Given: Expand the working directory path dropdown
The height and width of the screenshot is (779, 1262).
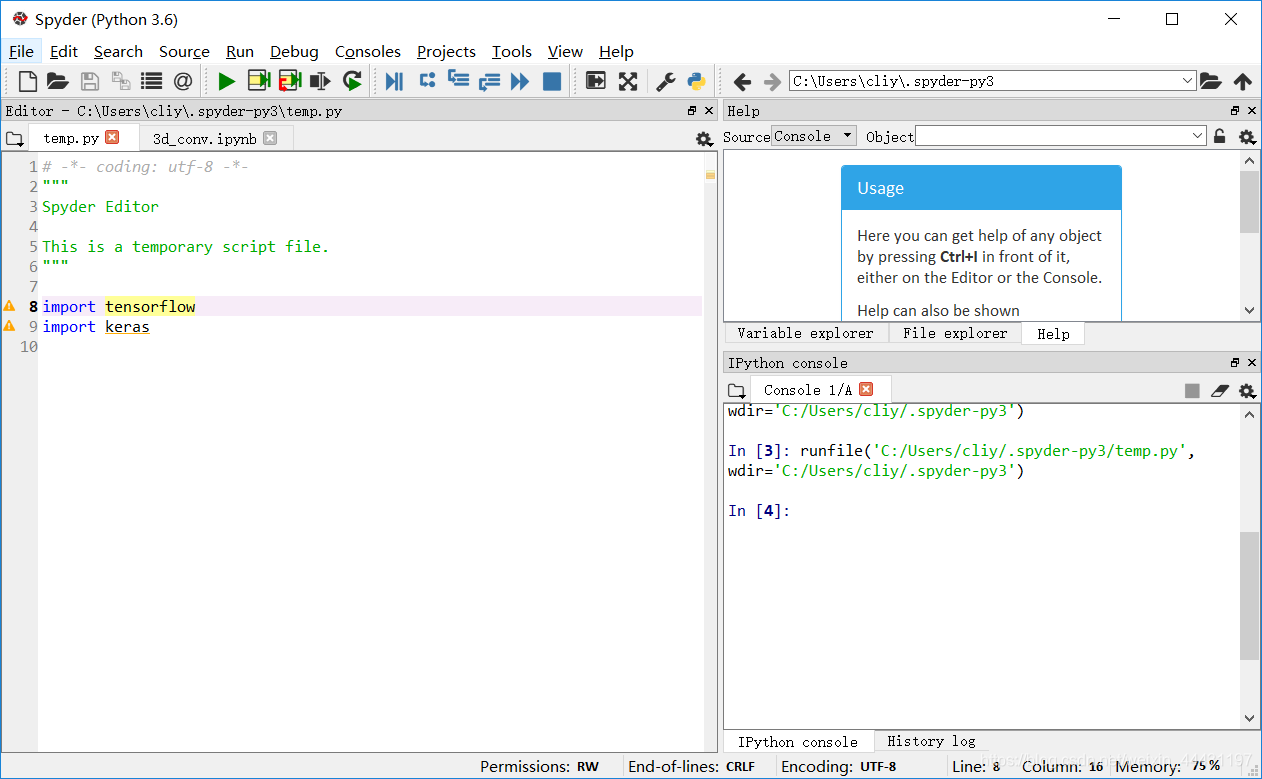Looking at the screenshot, I should (1187, 81).
